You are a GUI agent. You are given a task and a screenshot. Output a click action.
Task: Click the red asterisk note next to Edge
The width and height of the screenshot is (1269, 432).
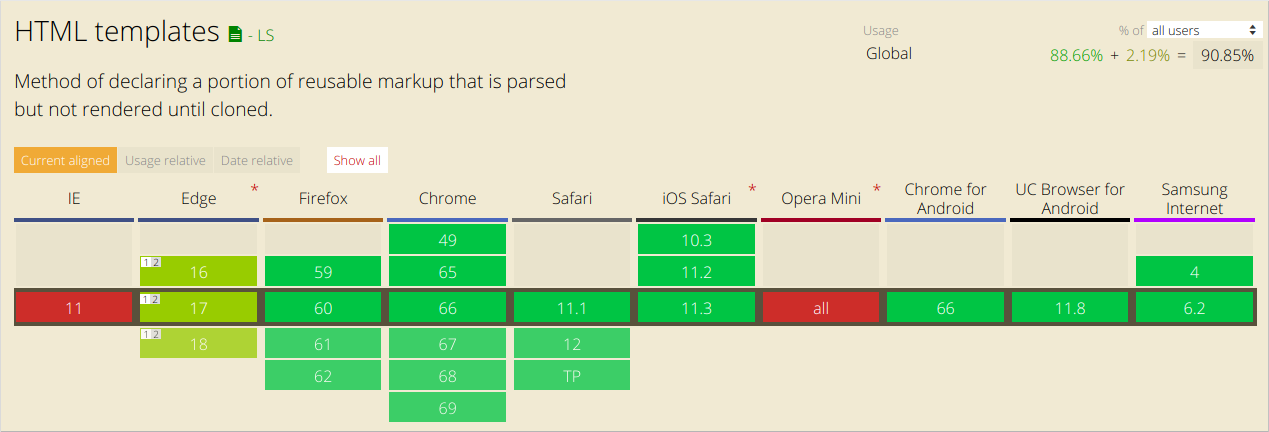pos(254,189)
